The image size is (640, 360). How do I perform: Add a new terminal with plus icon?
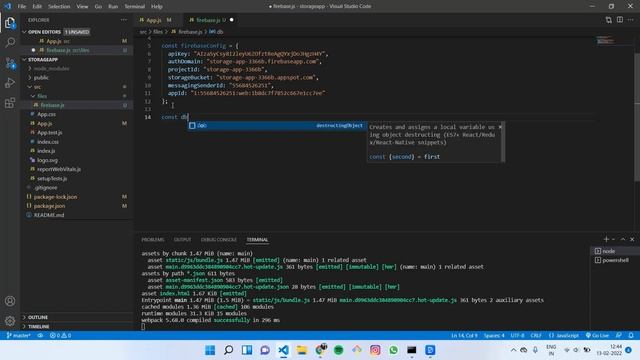point(606,239)
